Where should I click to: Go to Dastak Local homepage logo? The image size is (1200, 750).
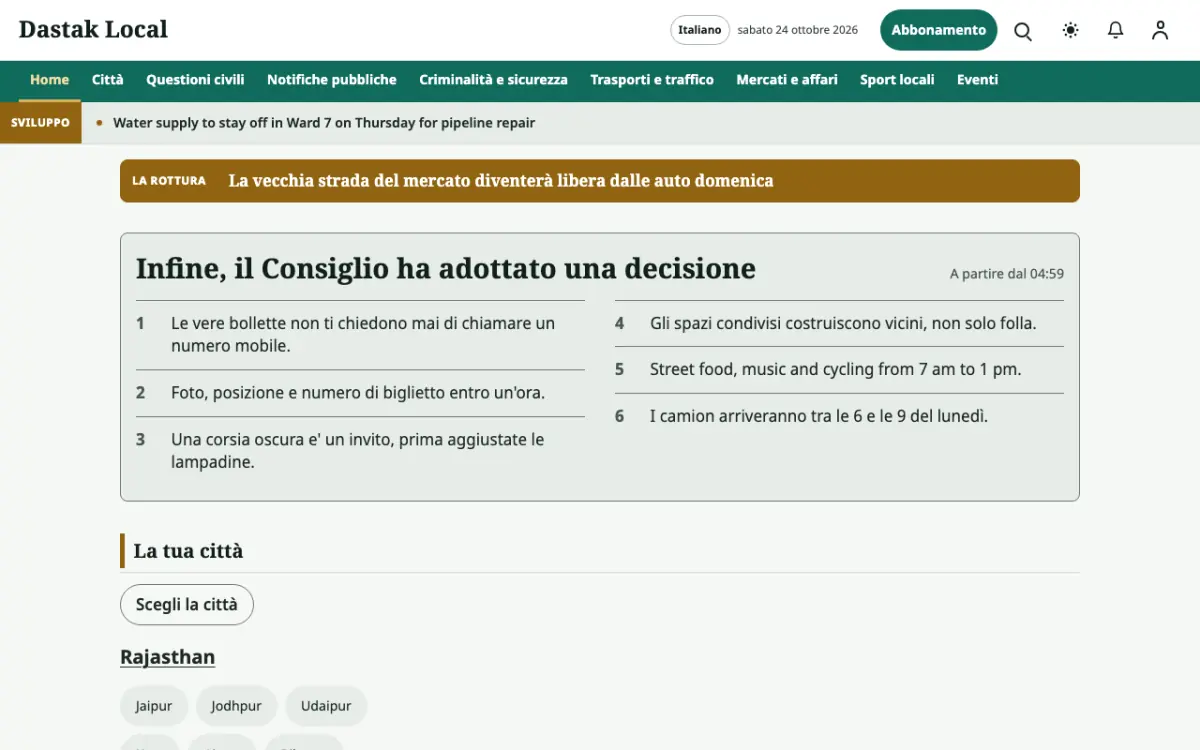(x=93, y=30)
